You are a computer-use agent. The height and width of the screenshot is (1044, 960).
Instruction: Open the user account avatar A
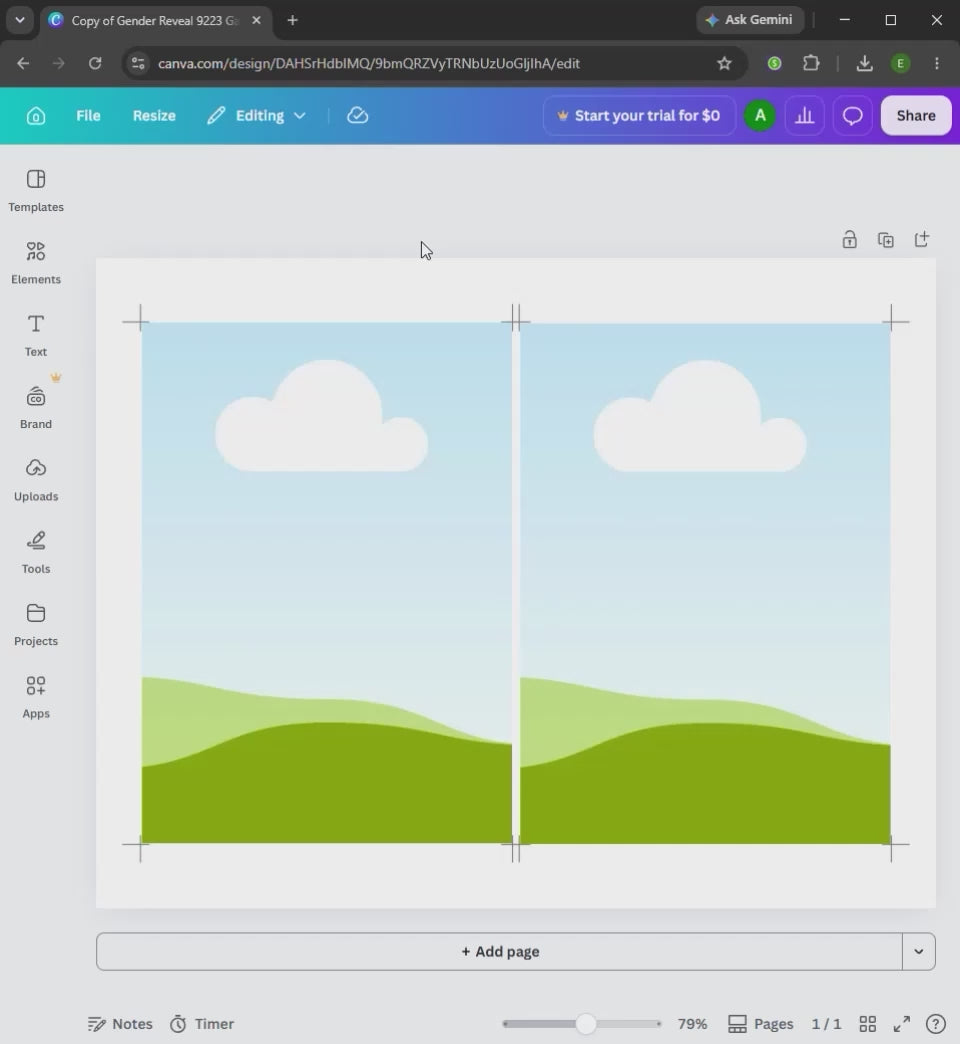pos(760,116)
